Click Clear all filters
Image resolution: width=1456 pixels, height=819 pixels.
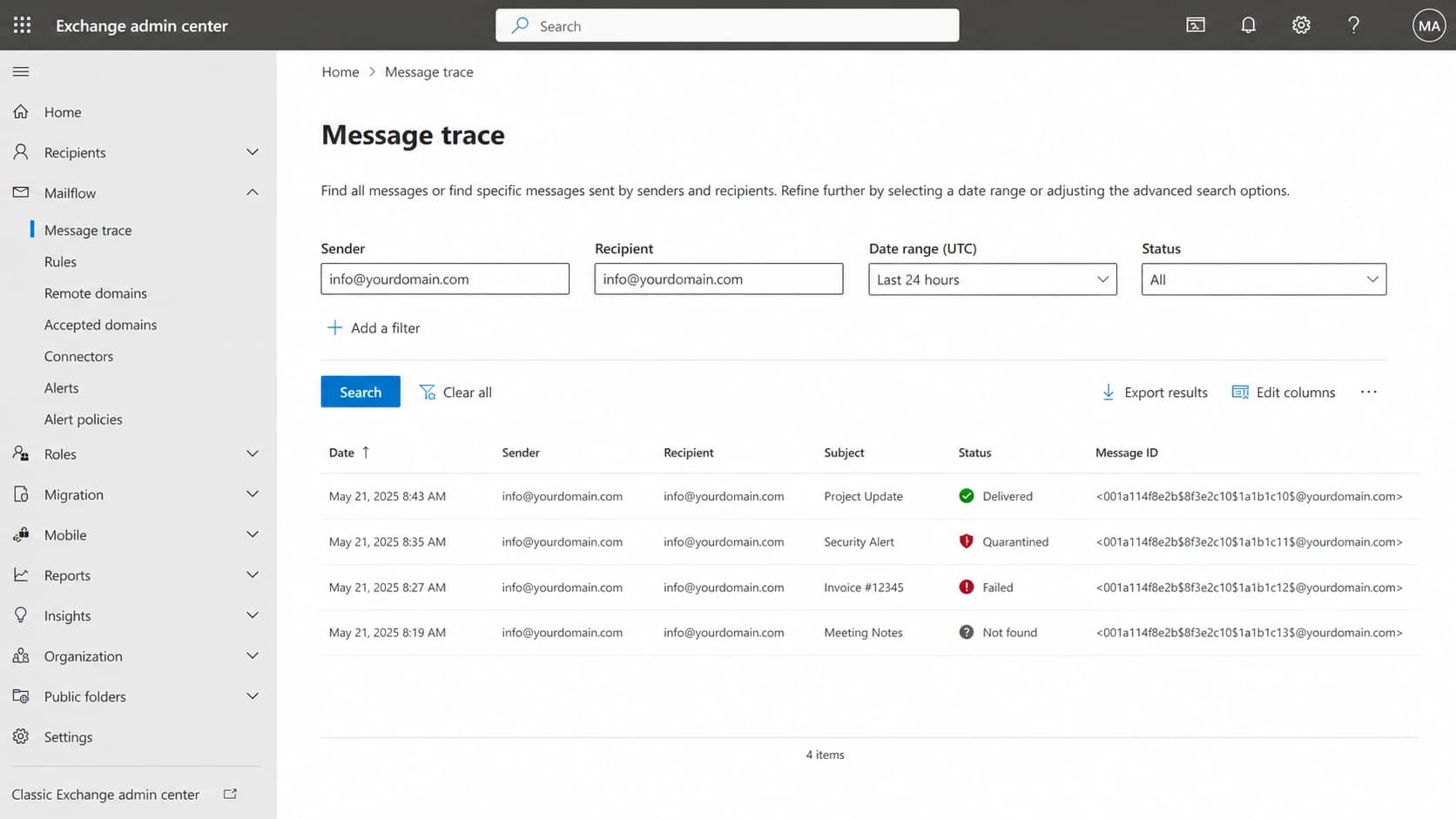tap(455, 392)
